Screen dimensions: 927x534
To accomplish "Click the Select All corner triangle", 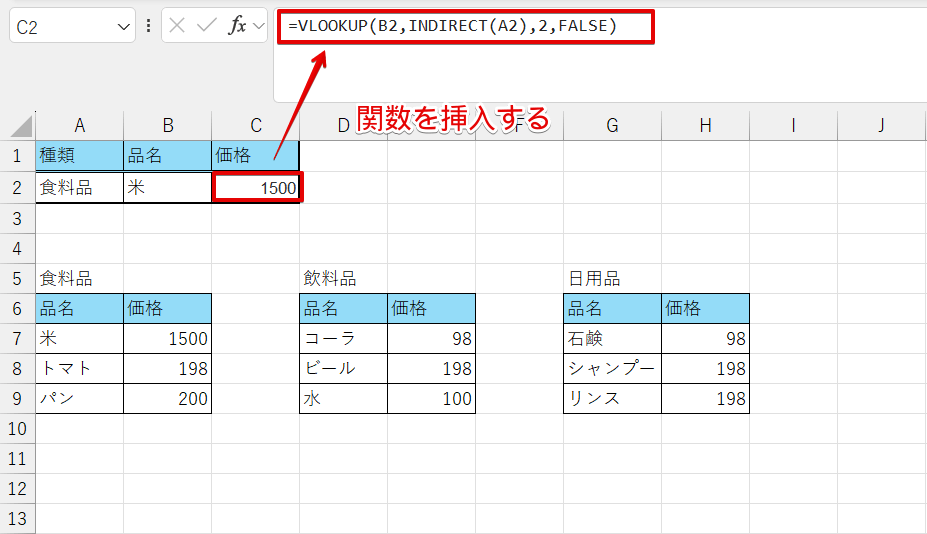I will click(x=21, y=126).
